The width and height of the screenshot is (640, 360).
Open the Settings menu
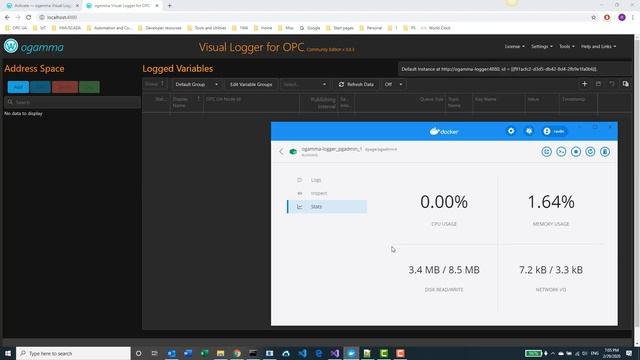(x=542, y=47)
